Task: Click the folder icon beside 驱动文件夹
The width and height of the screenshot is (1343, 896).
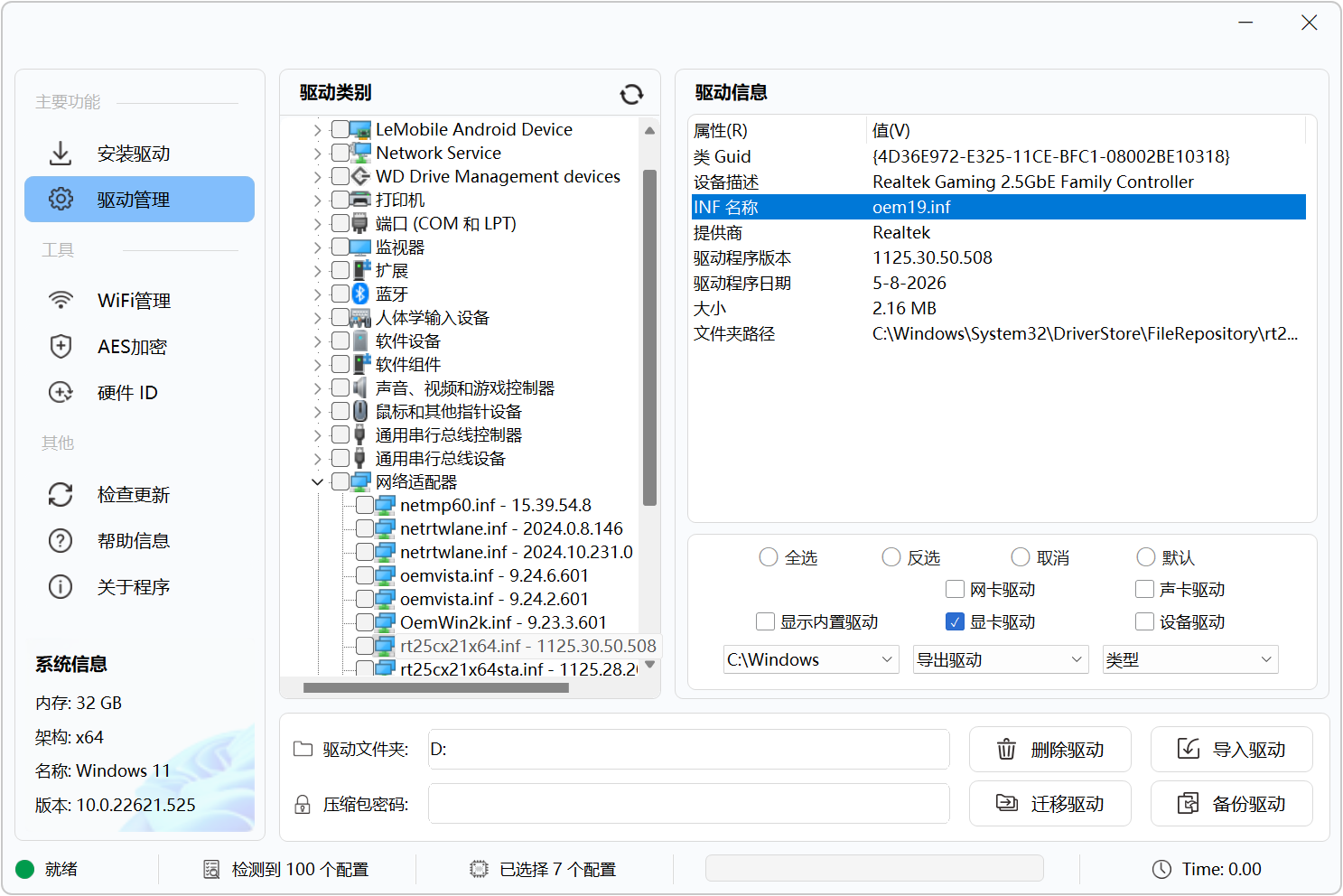Action: [303, 749]
